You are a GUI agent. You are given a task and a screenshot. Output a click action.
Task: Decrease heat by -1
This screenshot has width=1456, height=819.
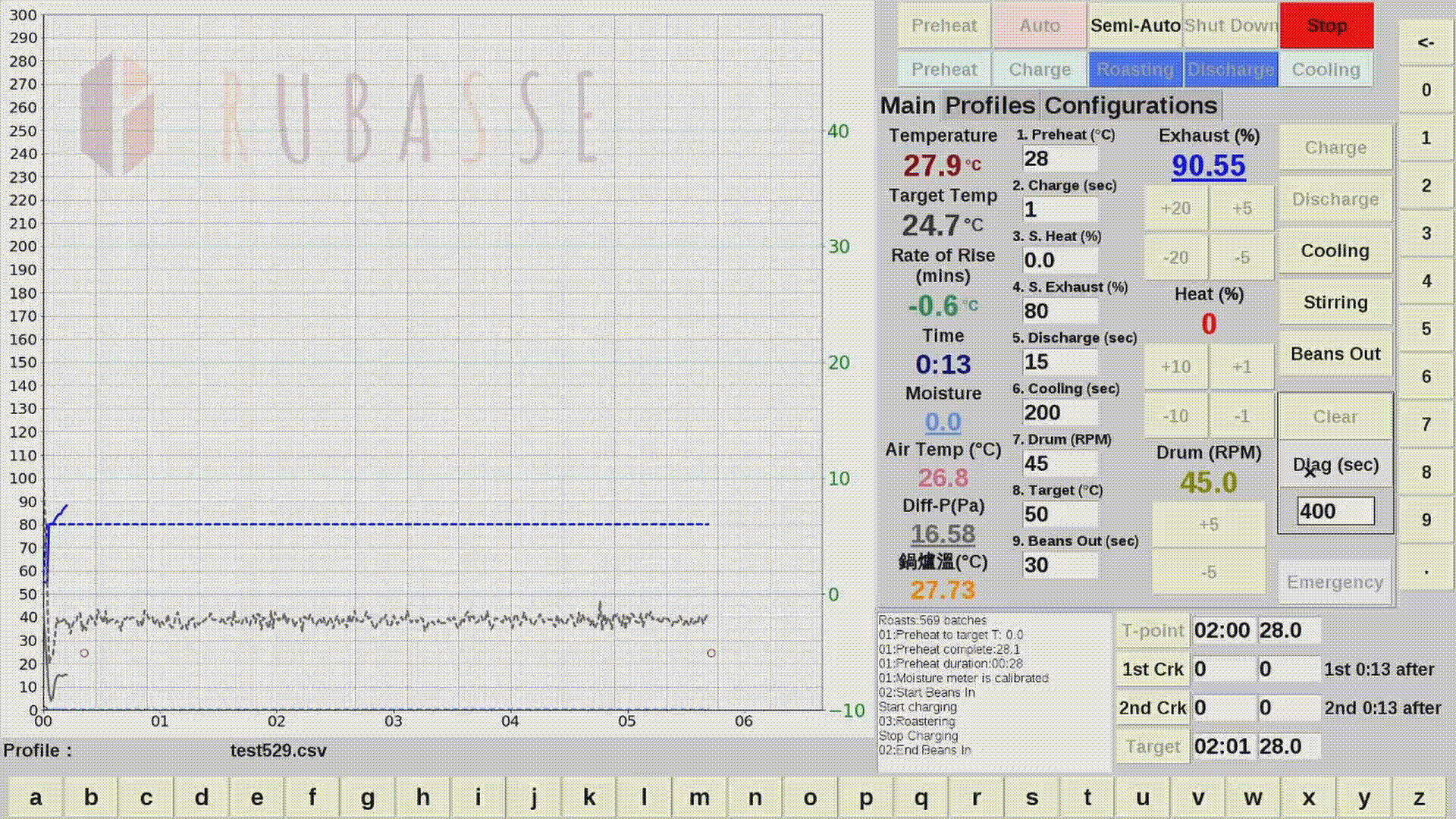pyautogui.click(x=1241, y=416)
